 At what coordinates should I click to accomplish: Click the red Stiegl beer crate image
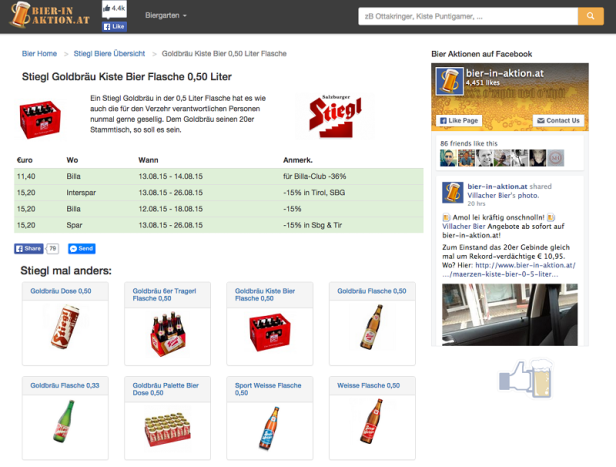coord(40,119)
